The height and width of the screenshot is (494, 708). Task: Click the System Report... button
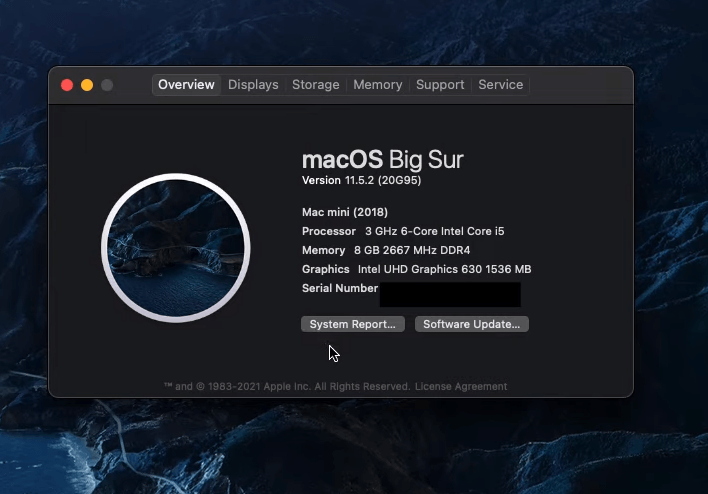click(x=353, y=324)
